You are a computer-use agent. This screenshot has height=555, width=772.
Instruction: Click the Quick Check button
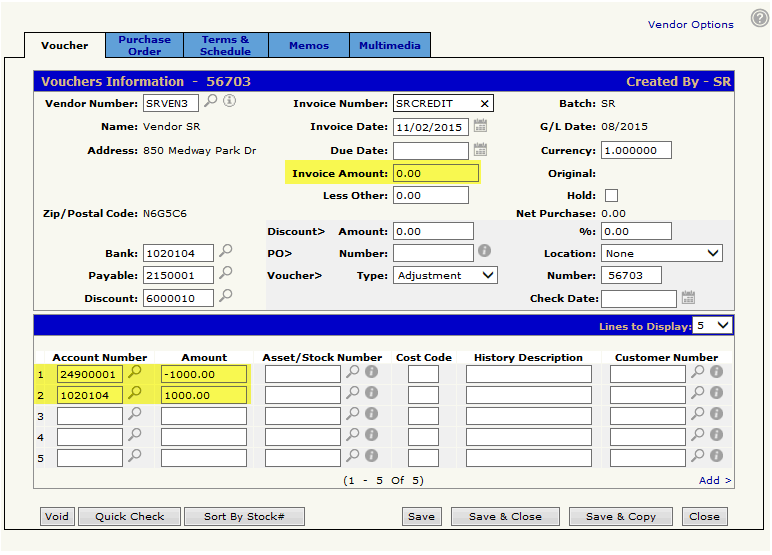click(129, 516)
